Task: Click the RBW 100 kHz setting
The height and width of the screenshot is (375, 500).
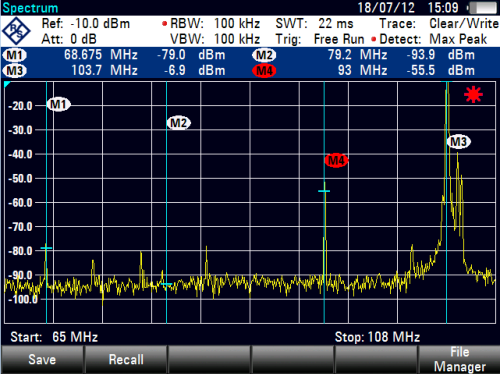Action: click(x=211, y=24)
